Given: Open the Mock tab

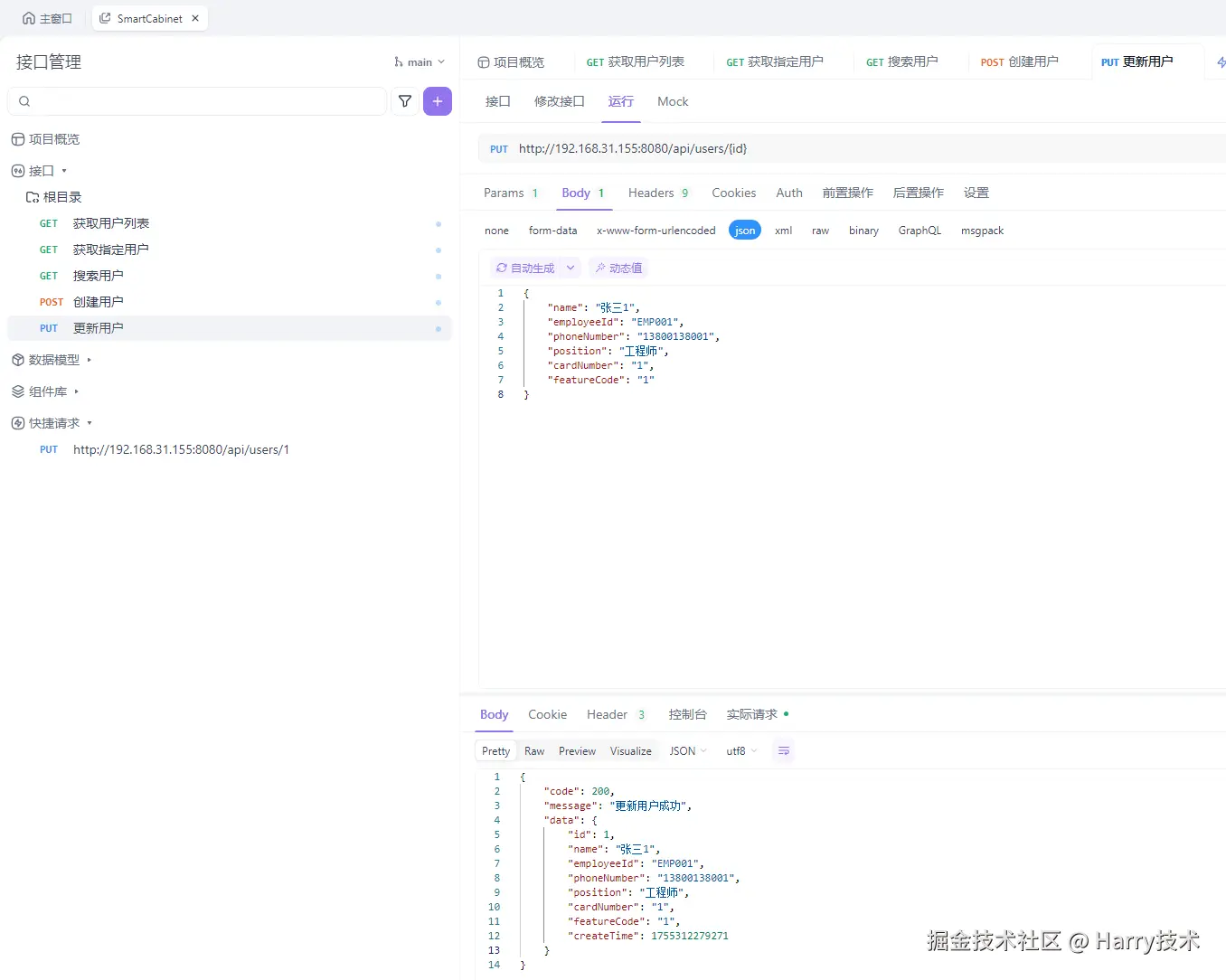Looking at the screenshot, I should [673, 101].
